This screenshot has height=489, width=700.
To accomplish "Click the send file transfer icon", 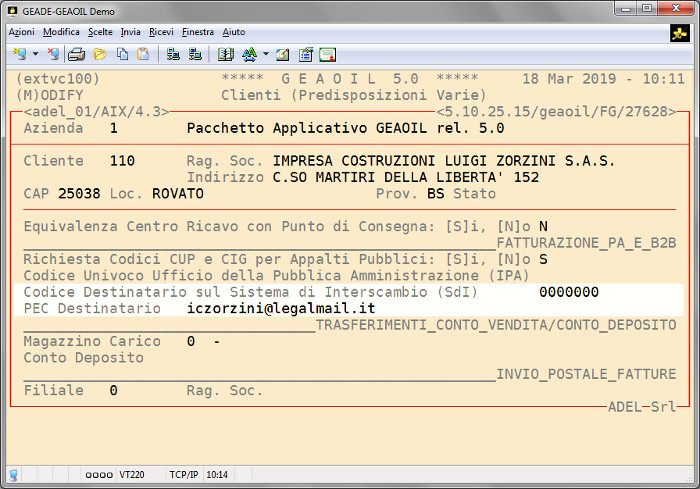I will (173, 54).
